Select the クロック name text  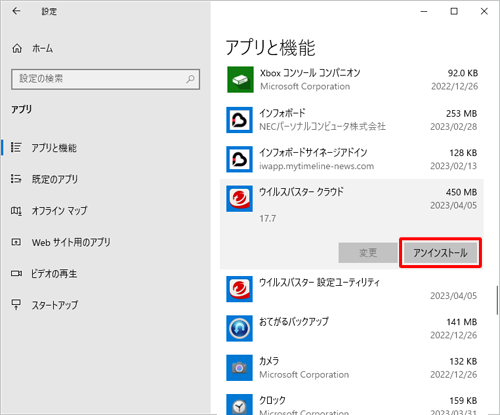[x=272, y=400]
